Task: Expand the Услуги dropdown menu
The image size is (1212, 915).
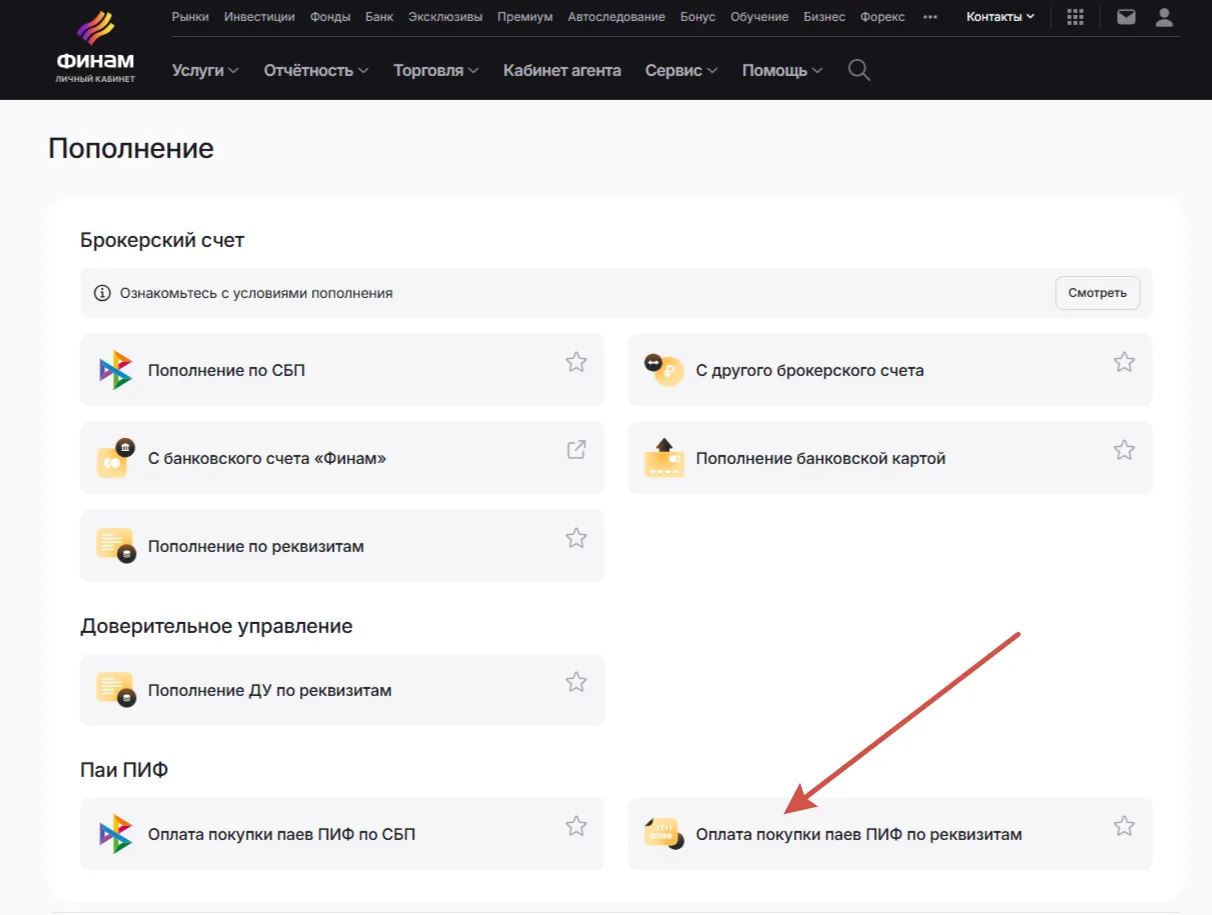Action: click(x=205, y=70)
